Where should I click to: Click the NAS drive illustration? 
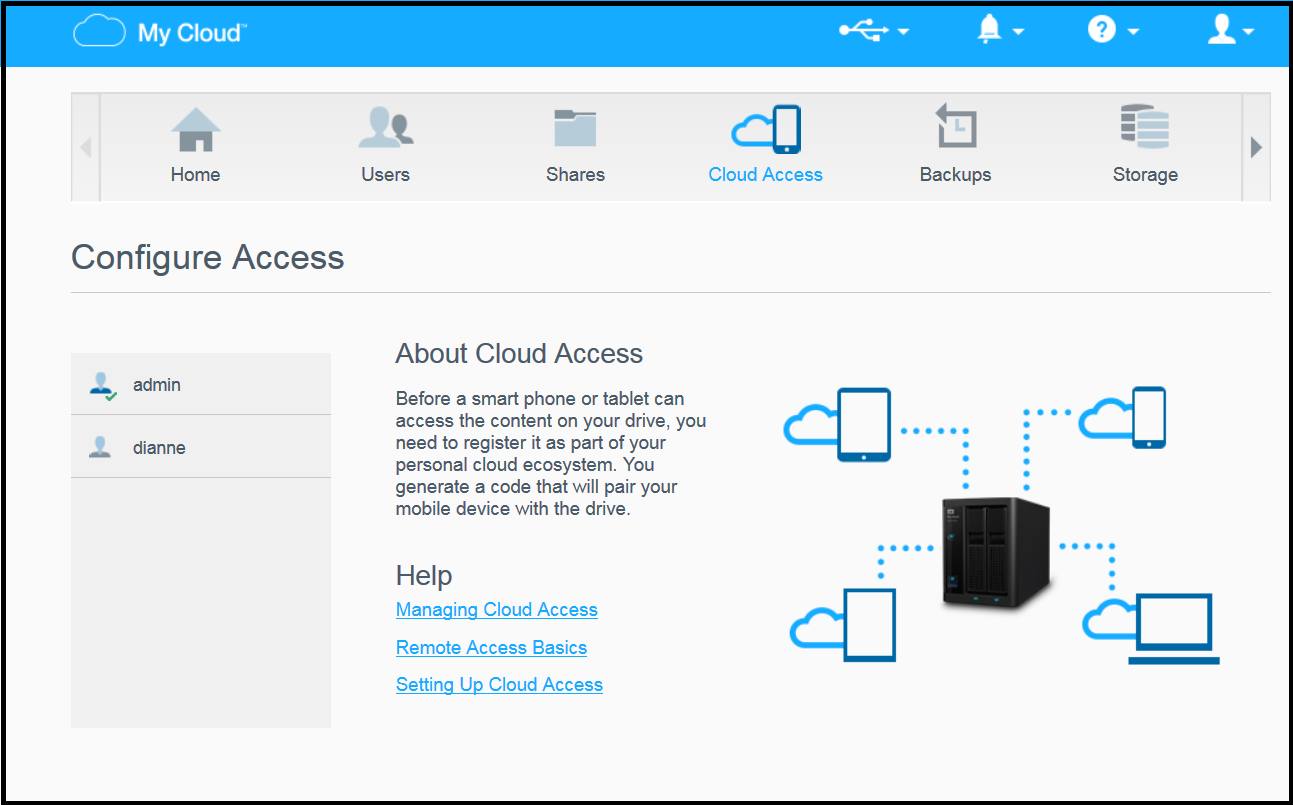pos(997,553)
